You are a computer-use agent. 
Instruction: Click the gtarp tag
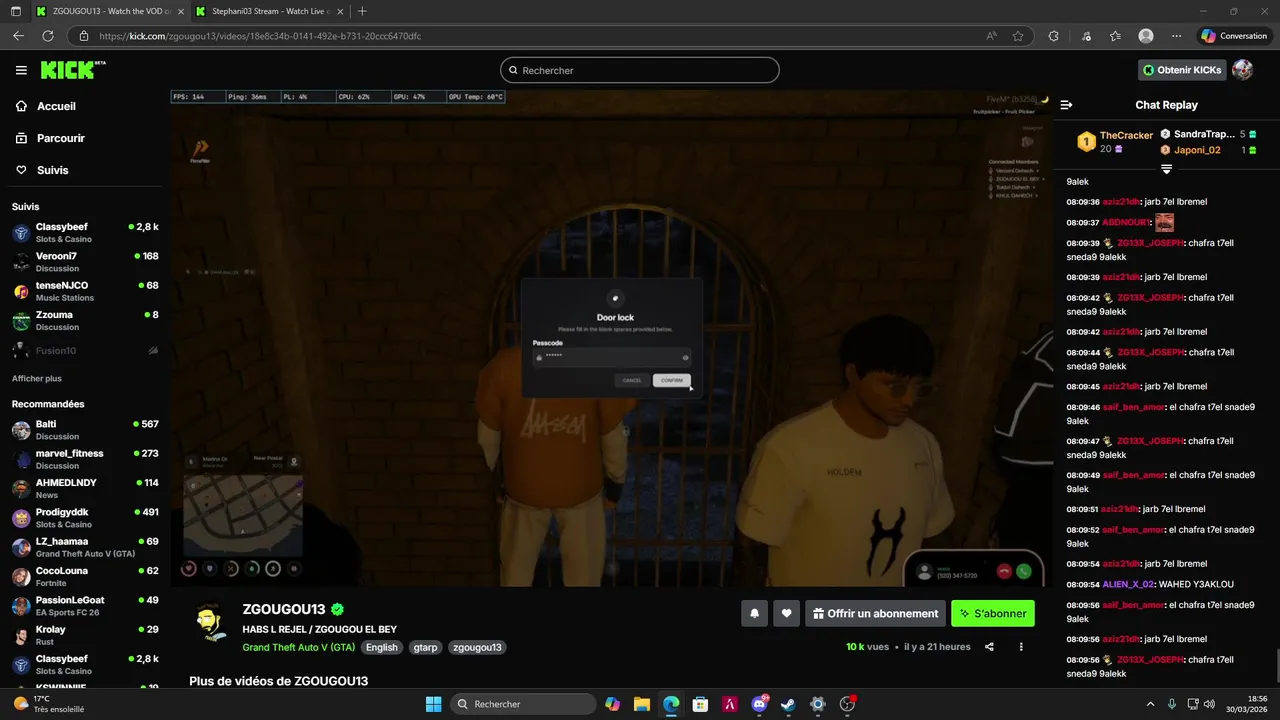pos(425,647)
